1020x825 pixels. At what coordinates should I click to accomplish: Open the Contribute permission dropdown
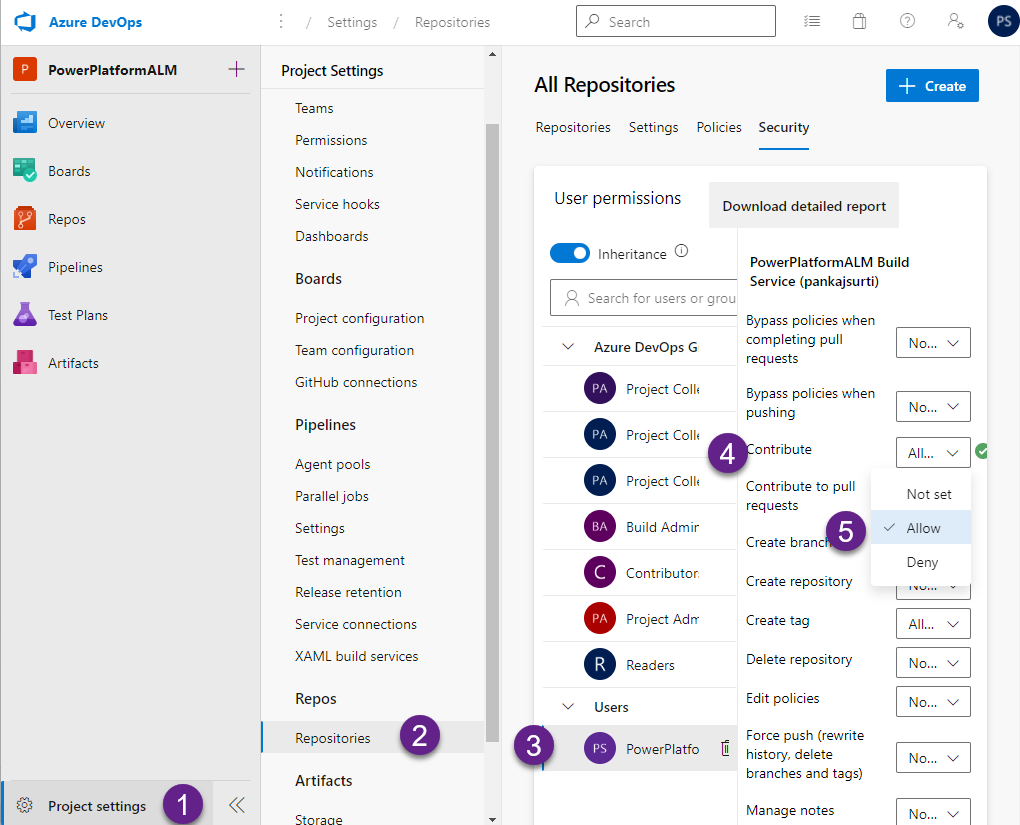point(932,452)
